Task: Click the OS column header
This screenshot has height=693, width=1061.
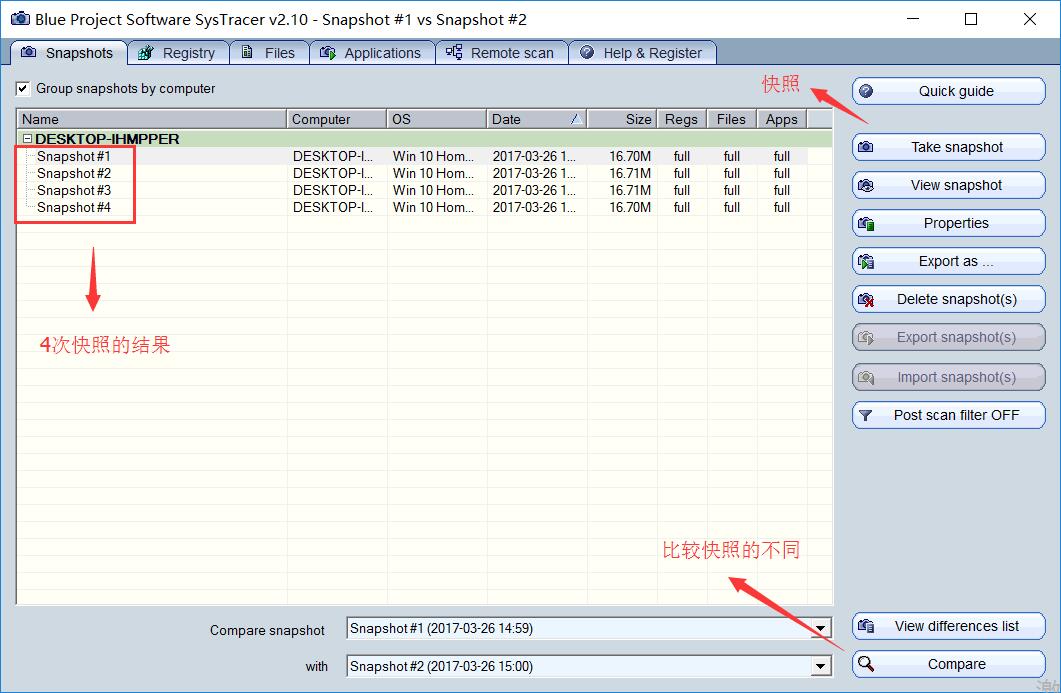Action: 436,119
